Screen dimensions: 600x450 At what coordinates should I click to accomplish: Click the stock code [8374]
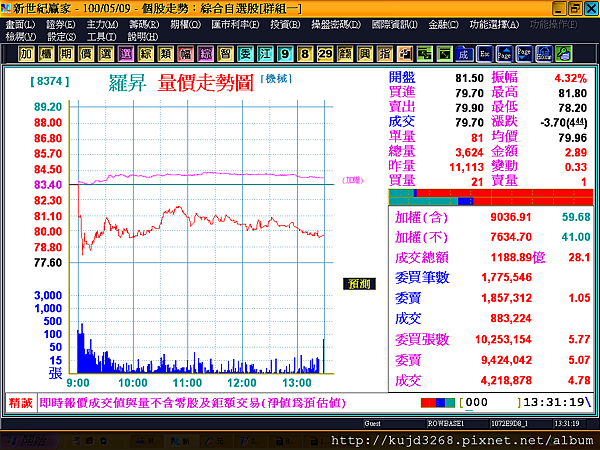click(x=50, y=81)
